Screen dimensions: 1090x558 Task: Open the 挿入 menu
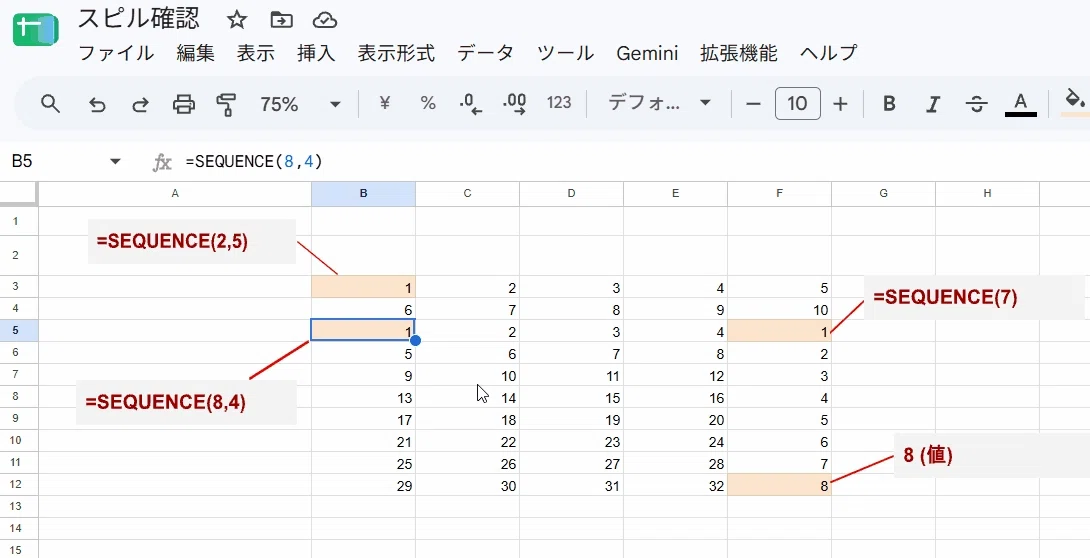coord(316,53)
